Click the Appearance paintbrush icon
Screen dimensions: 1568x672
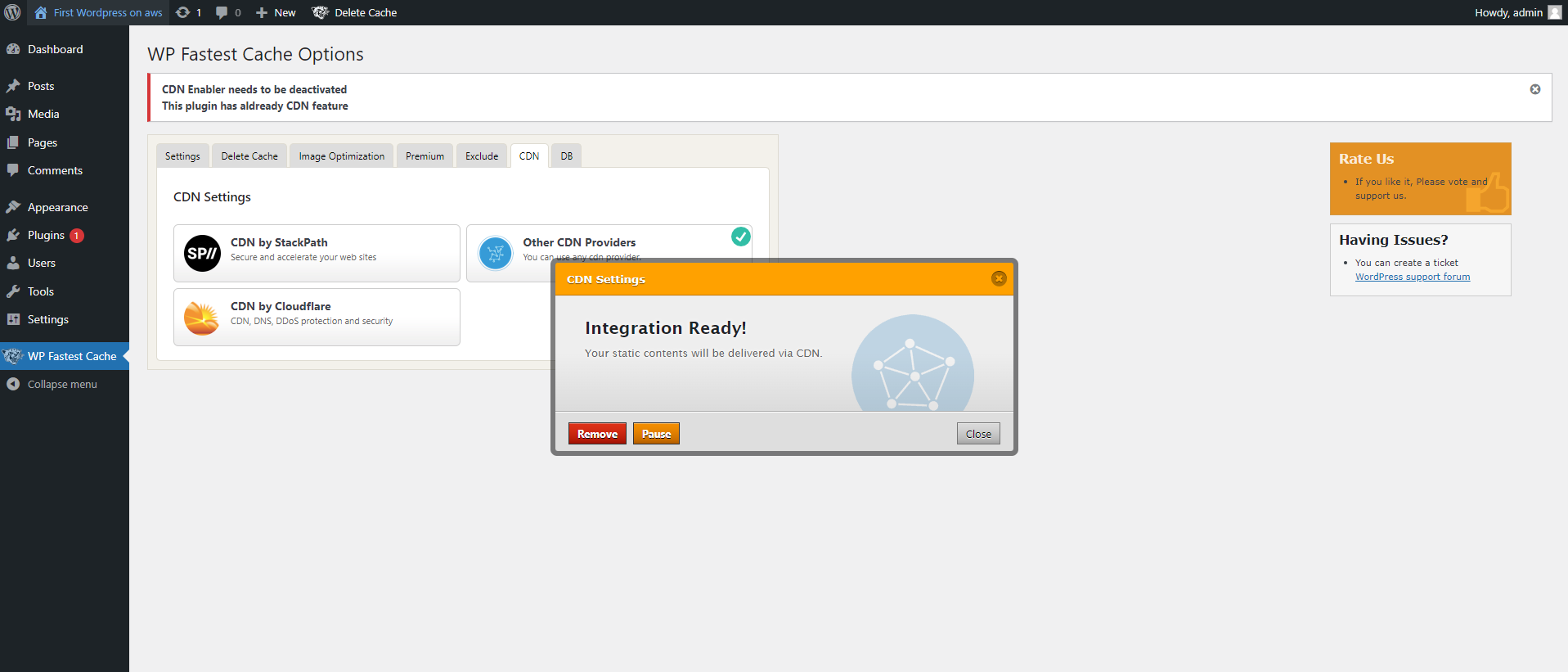click(x=13, y=207)
